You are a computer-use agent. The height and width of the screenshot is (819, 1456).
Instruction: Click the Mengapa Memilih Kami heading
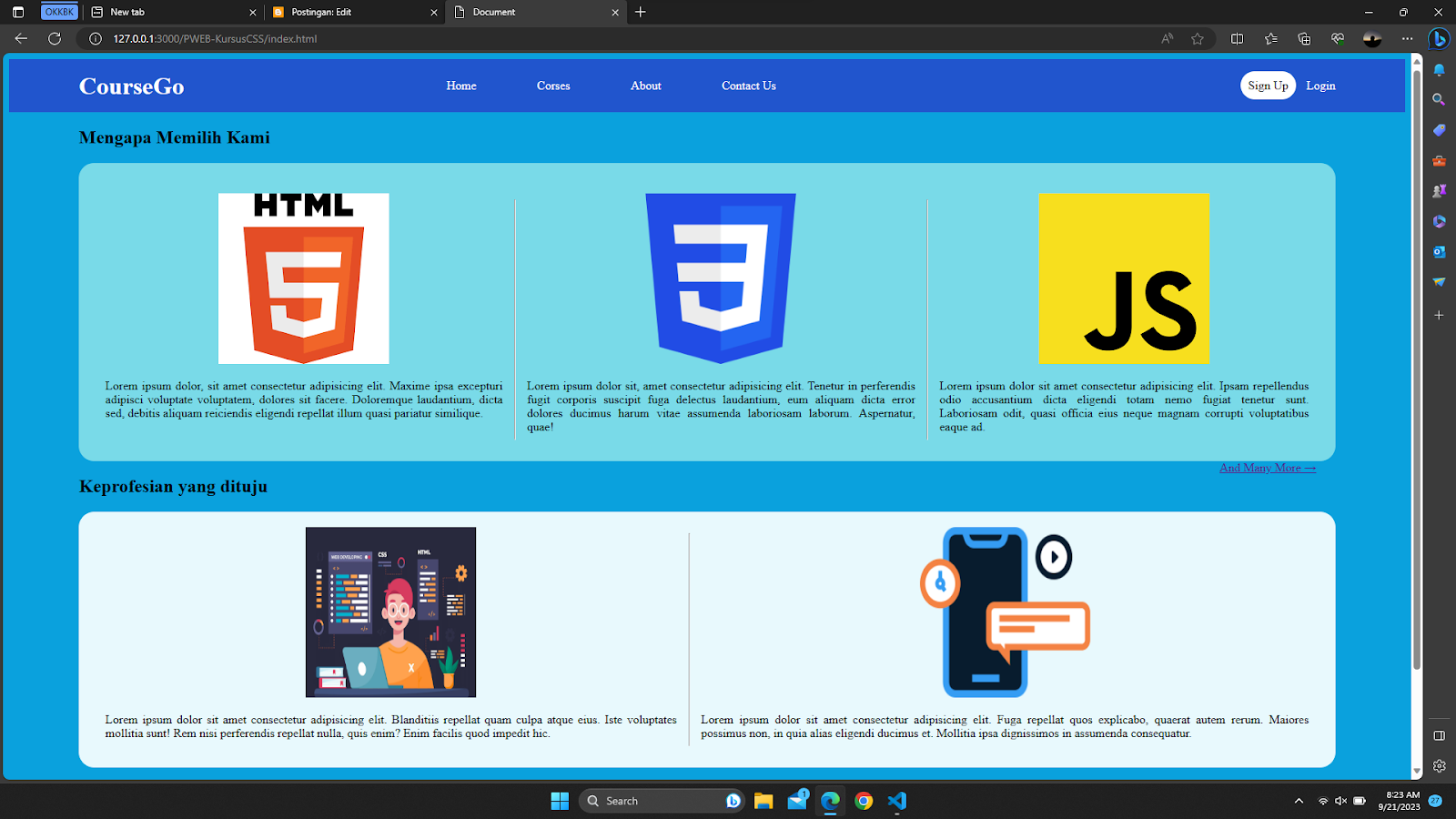[x=175, y=137]
